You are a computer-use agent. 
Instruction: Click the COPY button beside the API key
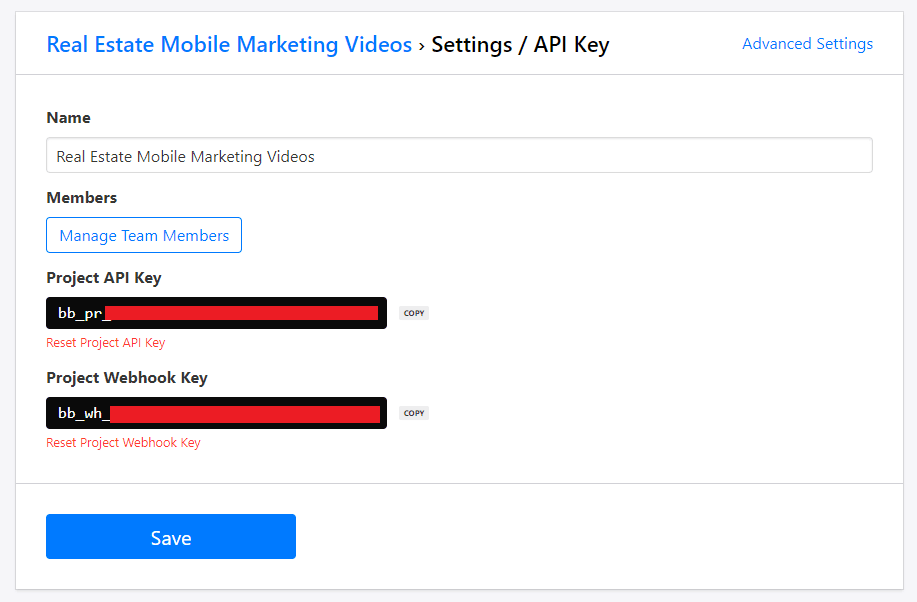413,312
